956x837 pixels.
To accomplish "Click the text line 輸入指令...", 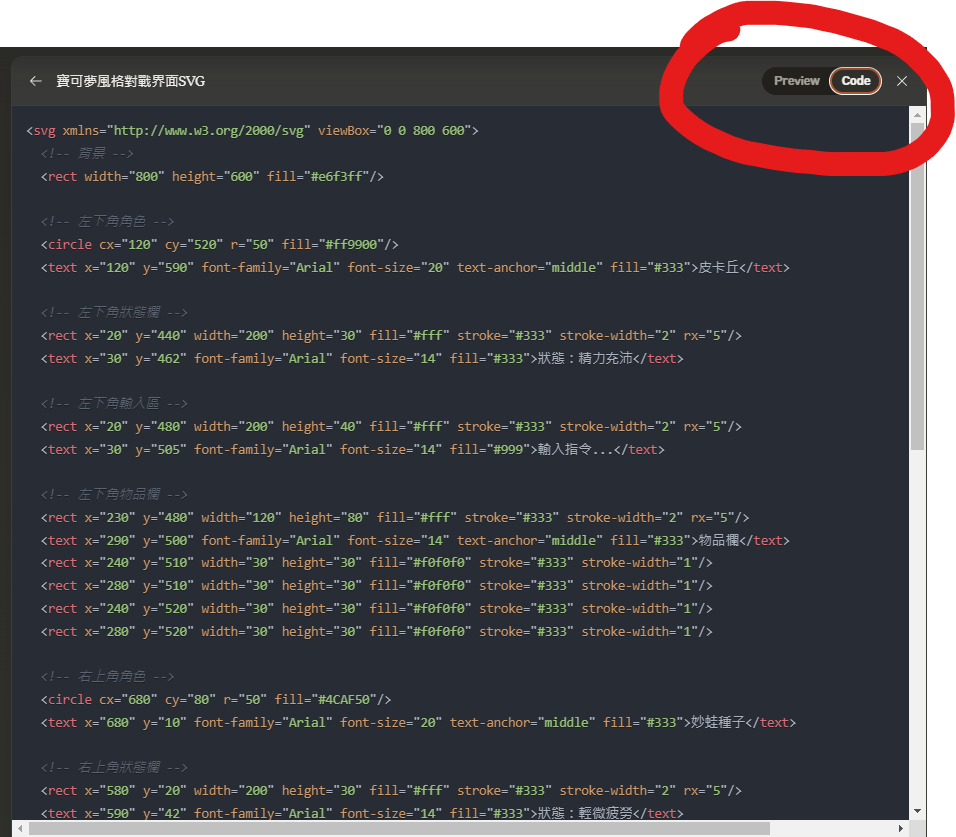I will point(353,450).
